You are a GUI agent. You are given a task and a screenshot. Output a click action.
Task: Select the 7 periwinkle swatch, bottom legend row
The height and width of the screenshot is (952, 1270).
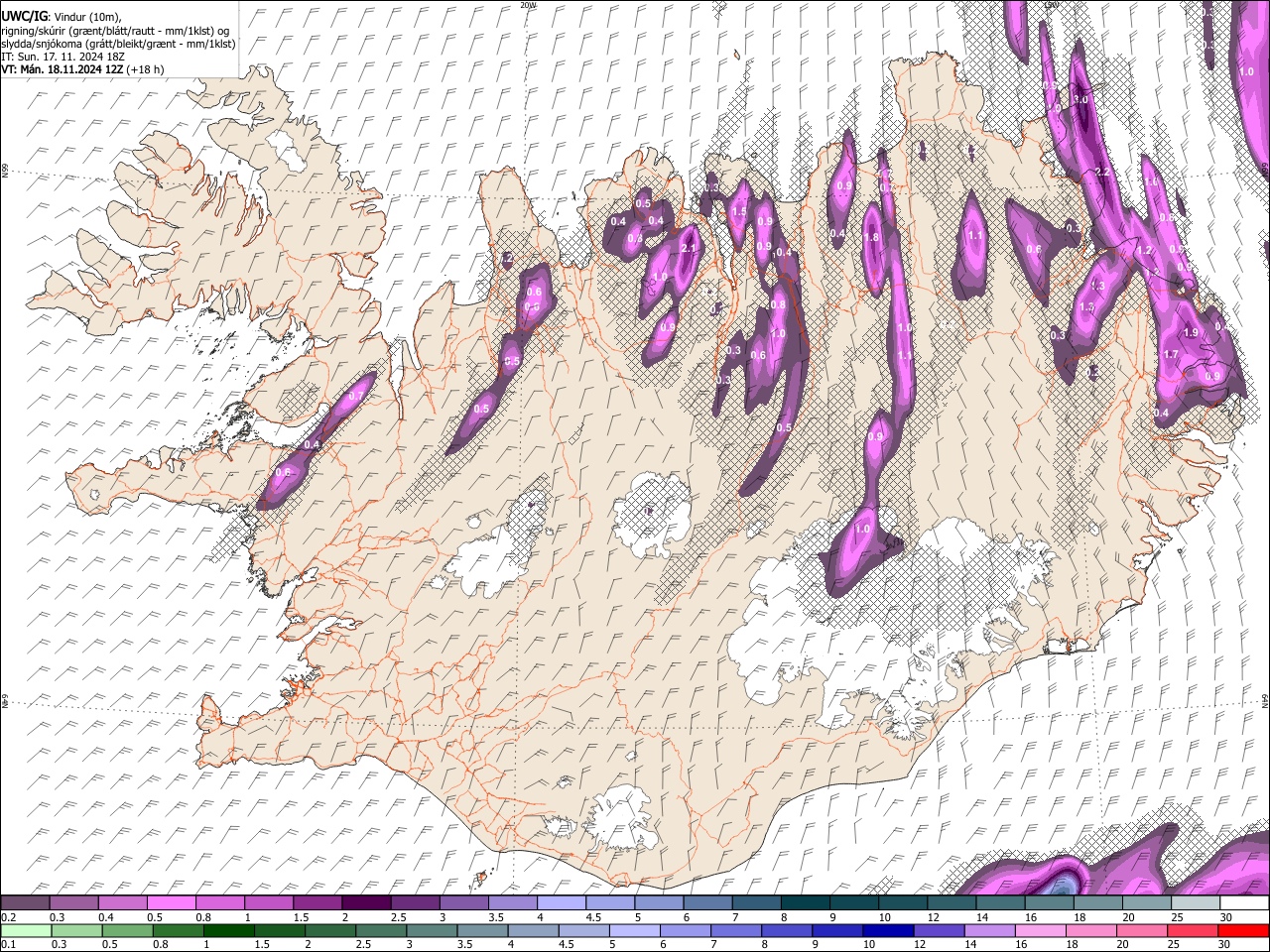735,930
